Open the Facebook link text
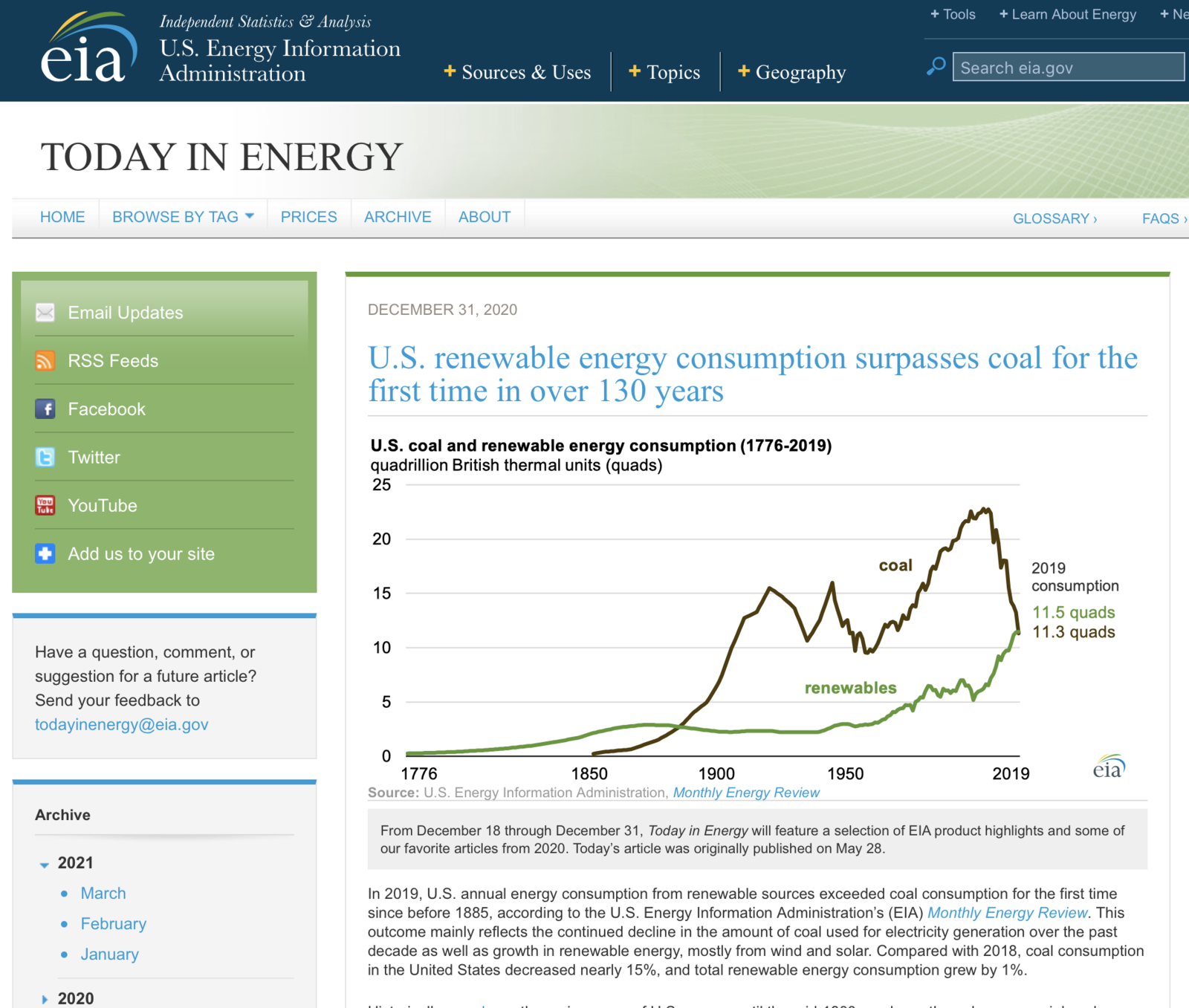This screenshot has width=1189, height=1008. pos(106,409)
